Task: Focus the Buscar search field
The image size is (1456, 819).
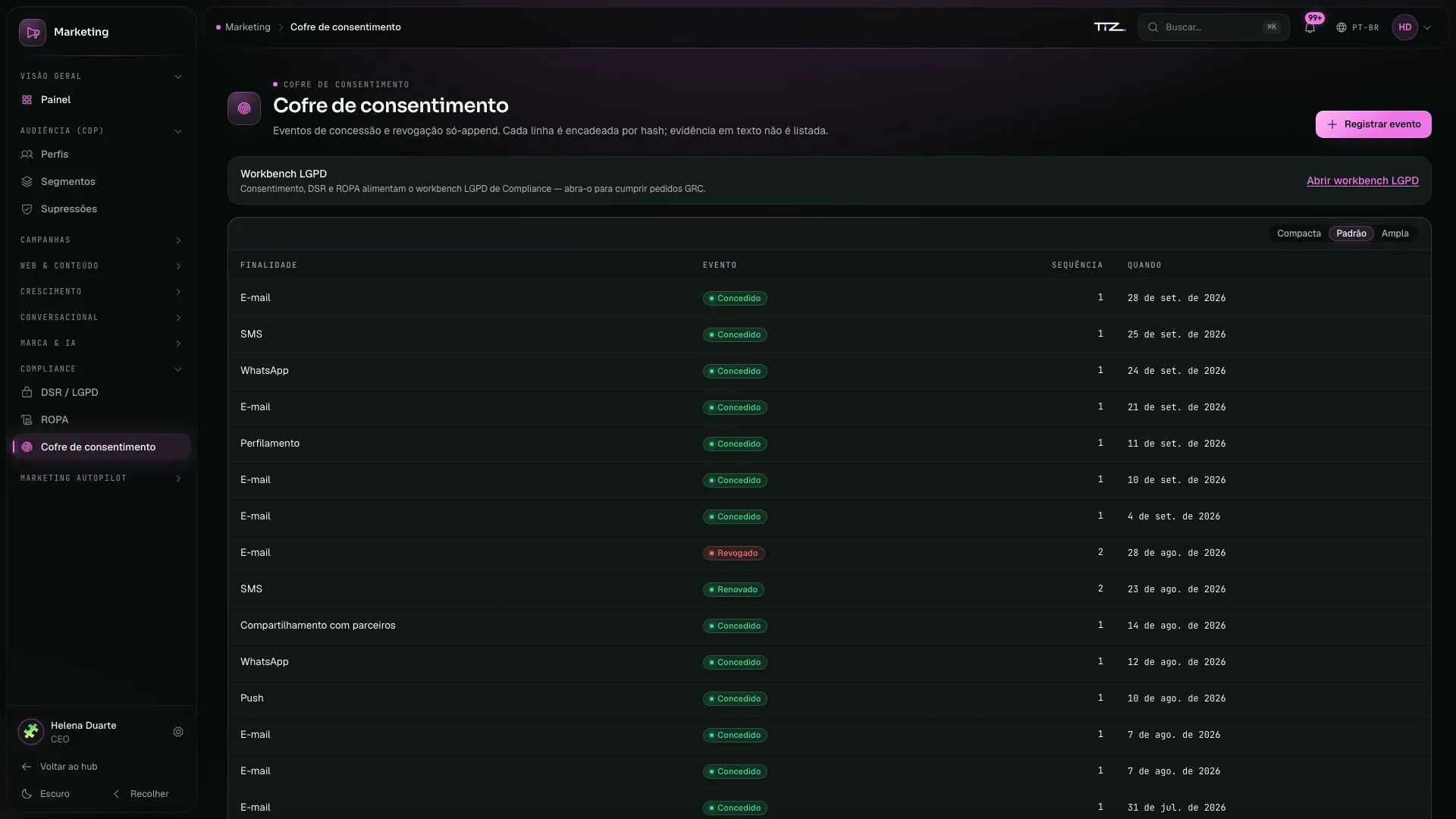Action: [x=1213, y=27]
